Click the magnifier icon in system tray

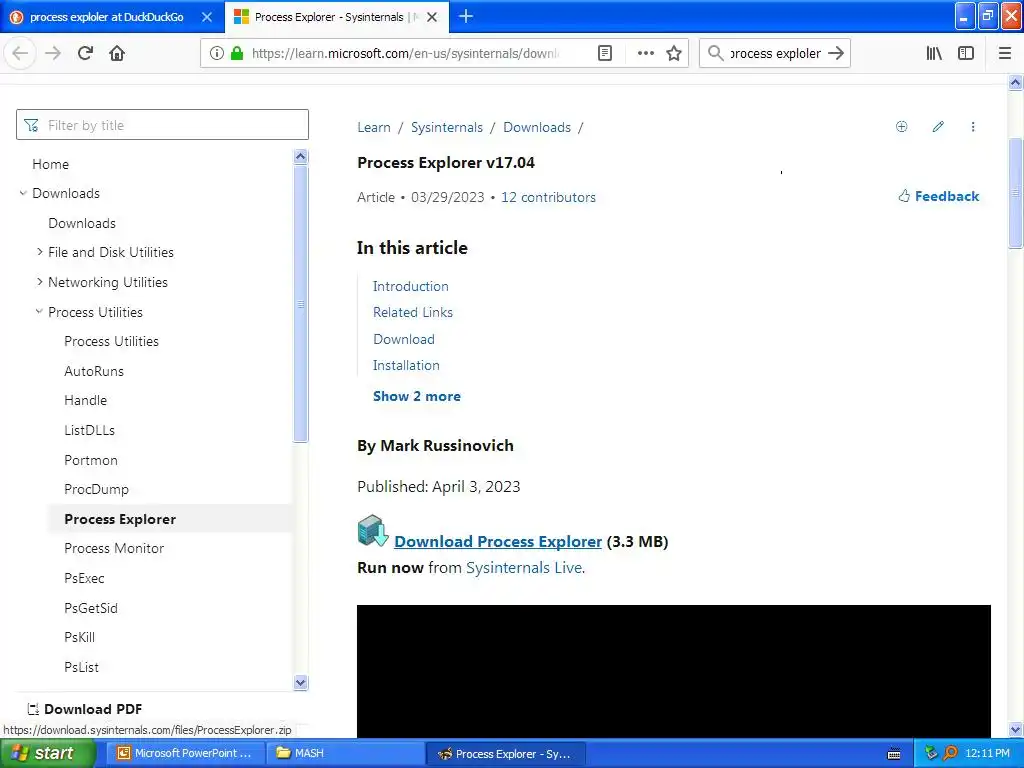[950, 753]
